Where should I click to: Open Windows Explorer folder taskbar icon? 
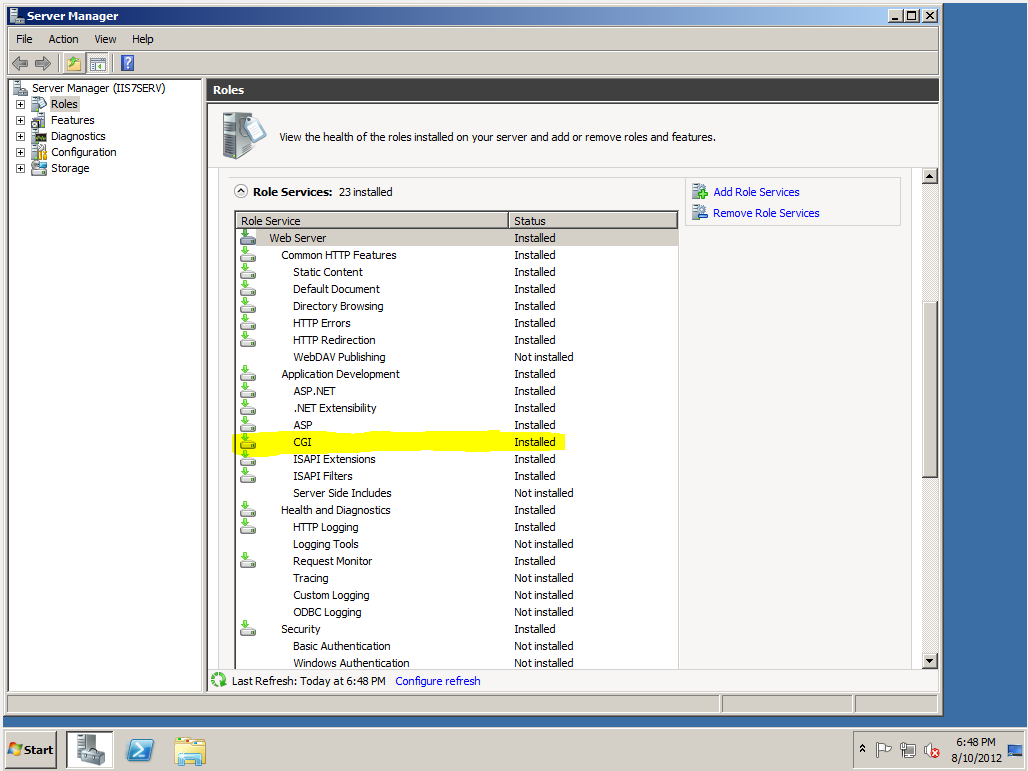point(190,751)
